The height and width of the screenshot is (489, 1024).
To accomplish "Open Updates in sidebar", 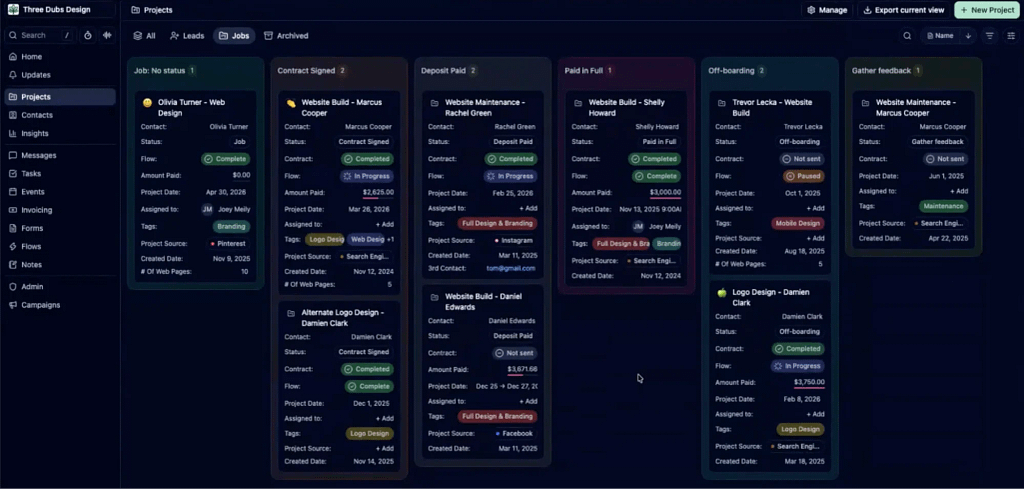I will point(60,75).
